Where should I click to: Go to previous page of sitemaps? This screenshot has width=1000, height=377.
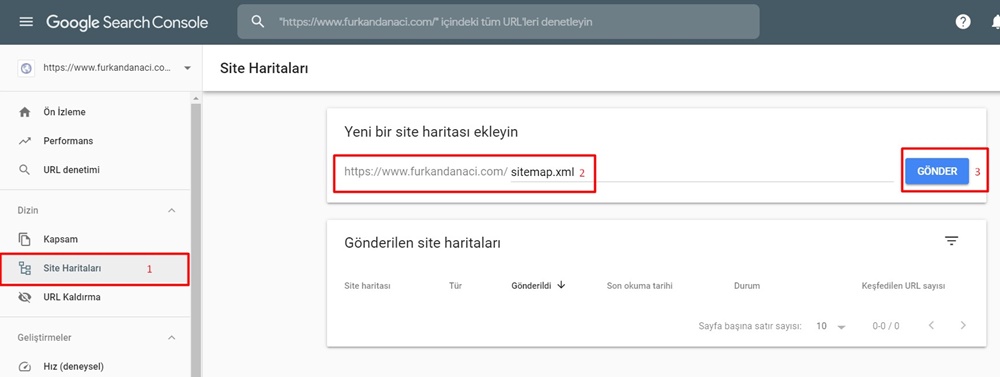tap(931, 325)
